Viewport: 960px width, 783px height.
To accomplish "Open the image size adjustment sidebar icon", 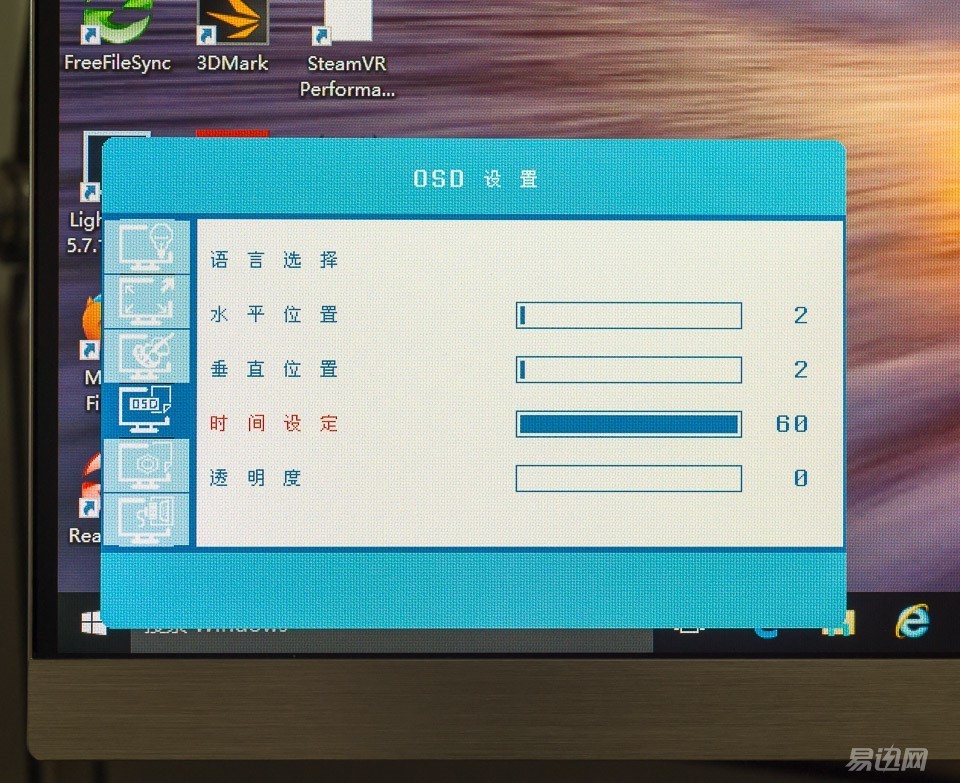I will coord(147,301).
